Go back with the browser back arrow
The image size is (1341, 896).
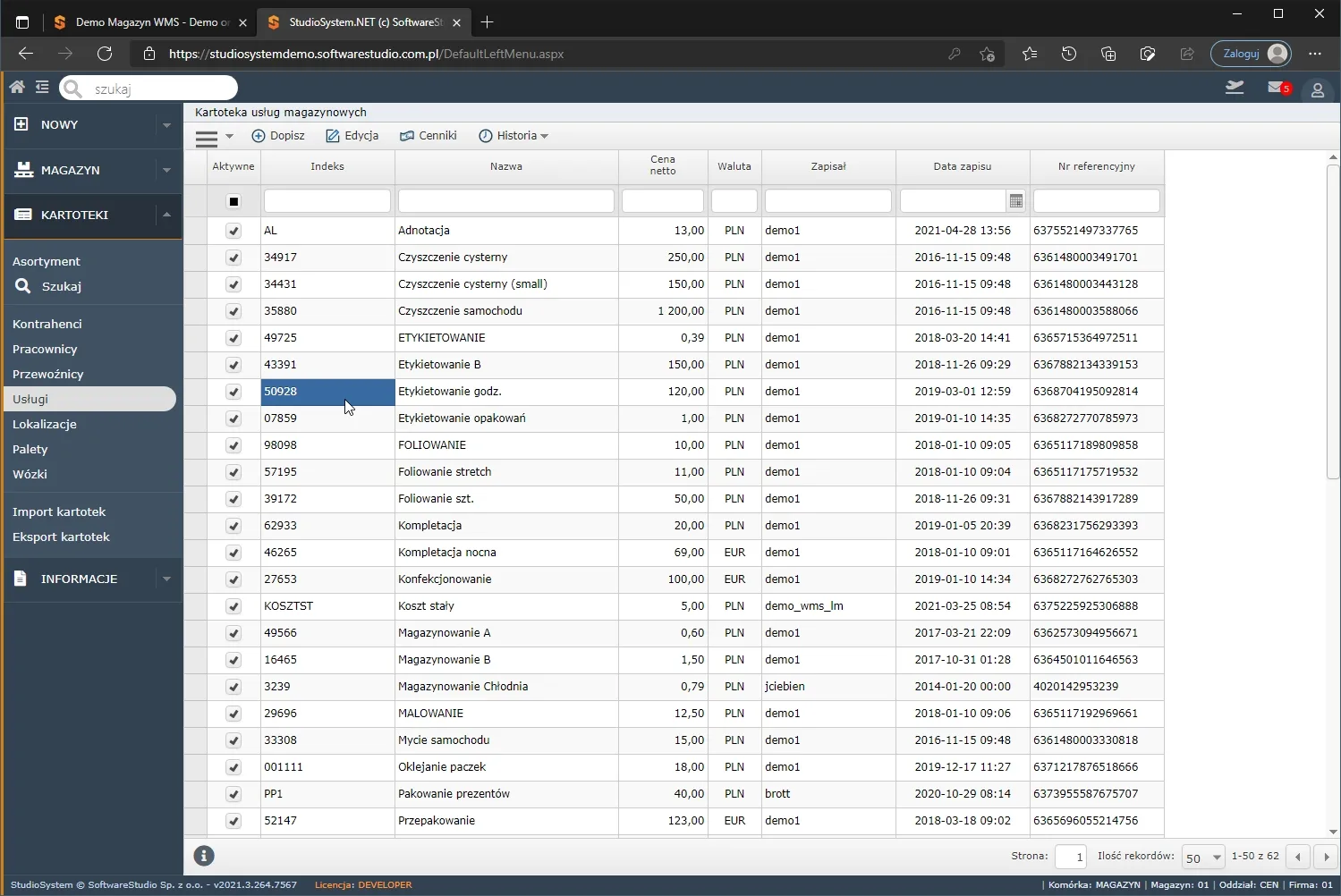point(26,54)
